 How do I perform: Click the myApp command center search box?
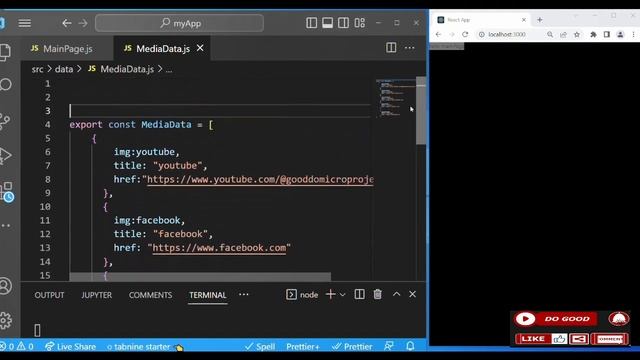(179, 23)
